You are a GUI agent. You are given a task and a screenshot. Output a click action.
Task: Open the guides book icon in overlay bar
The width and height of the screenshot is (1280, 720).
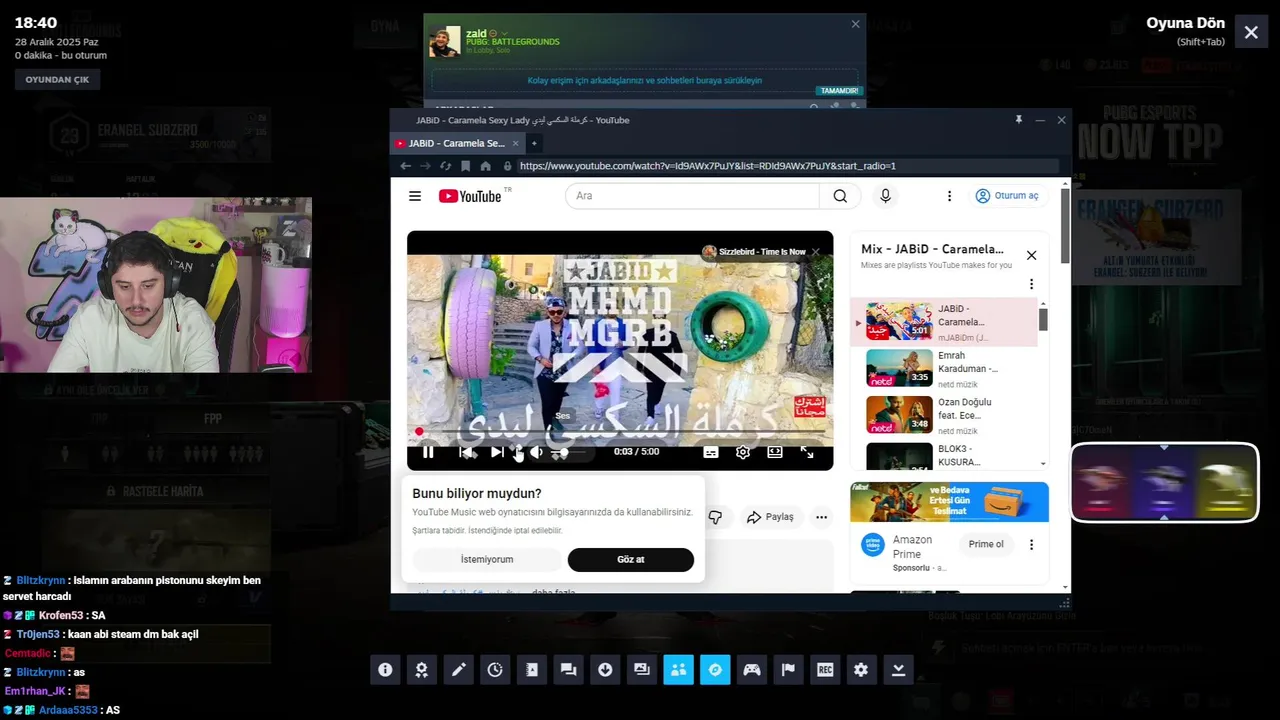coord(532,670)
